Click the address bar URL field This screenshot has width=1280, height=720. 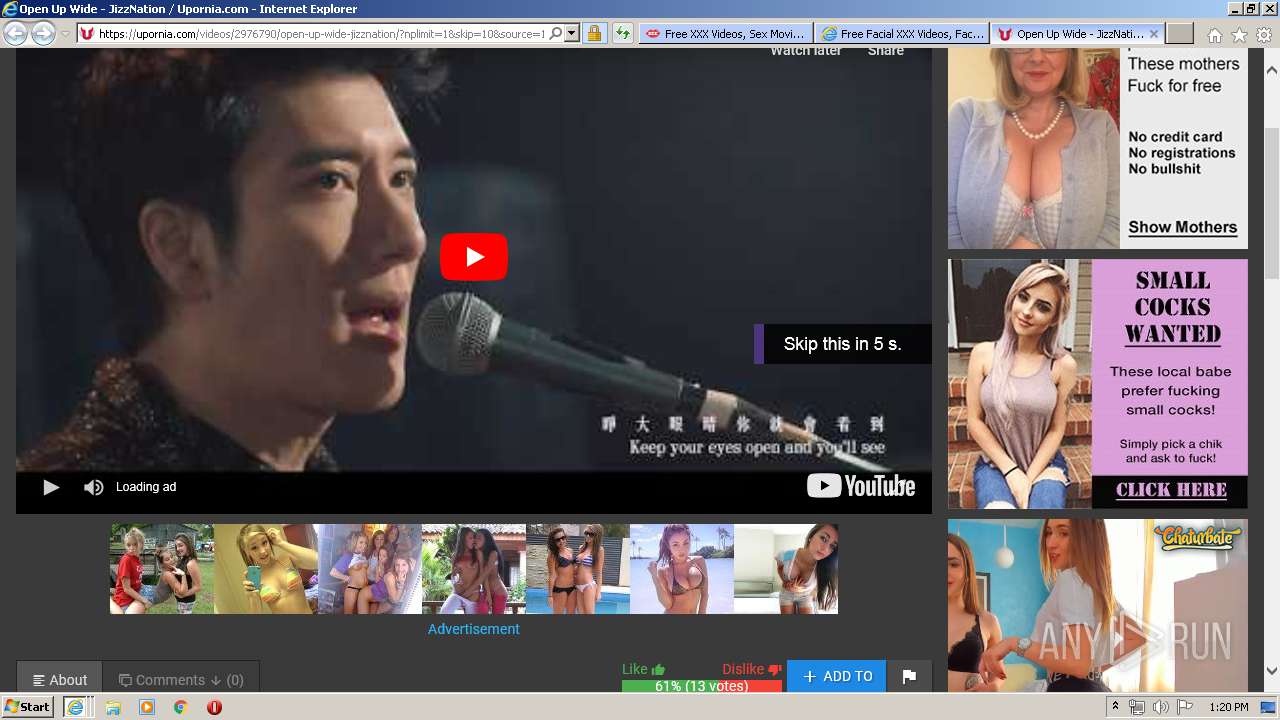(320, 33)
